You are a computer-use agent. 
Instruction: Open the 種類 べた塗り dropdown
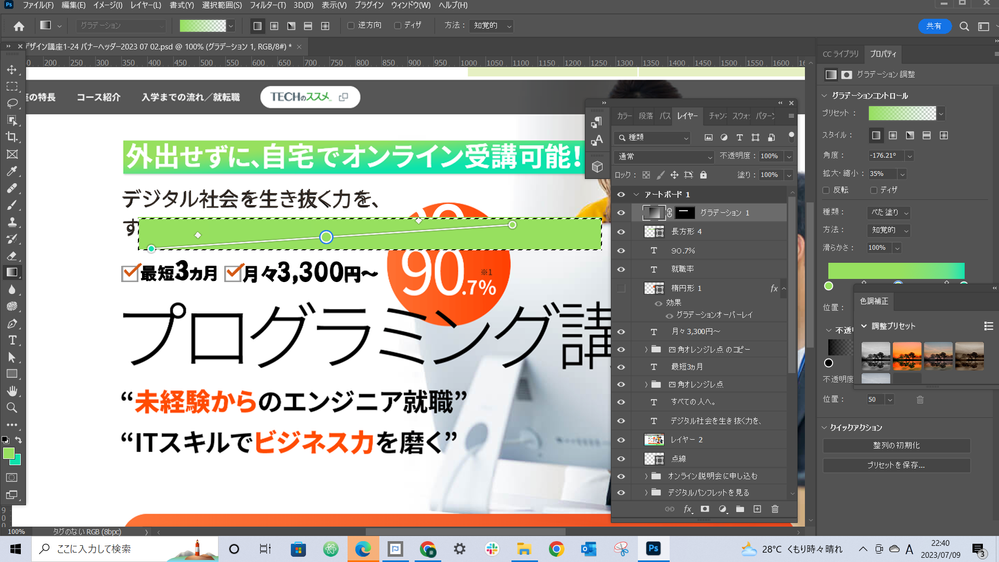[888, 212]
